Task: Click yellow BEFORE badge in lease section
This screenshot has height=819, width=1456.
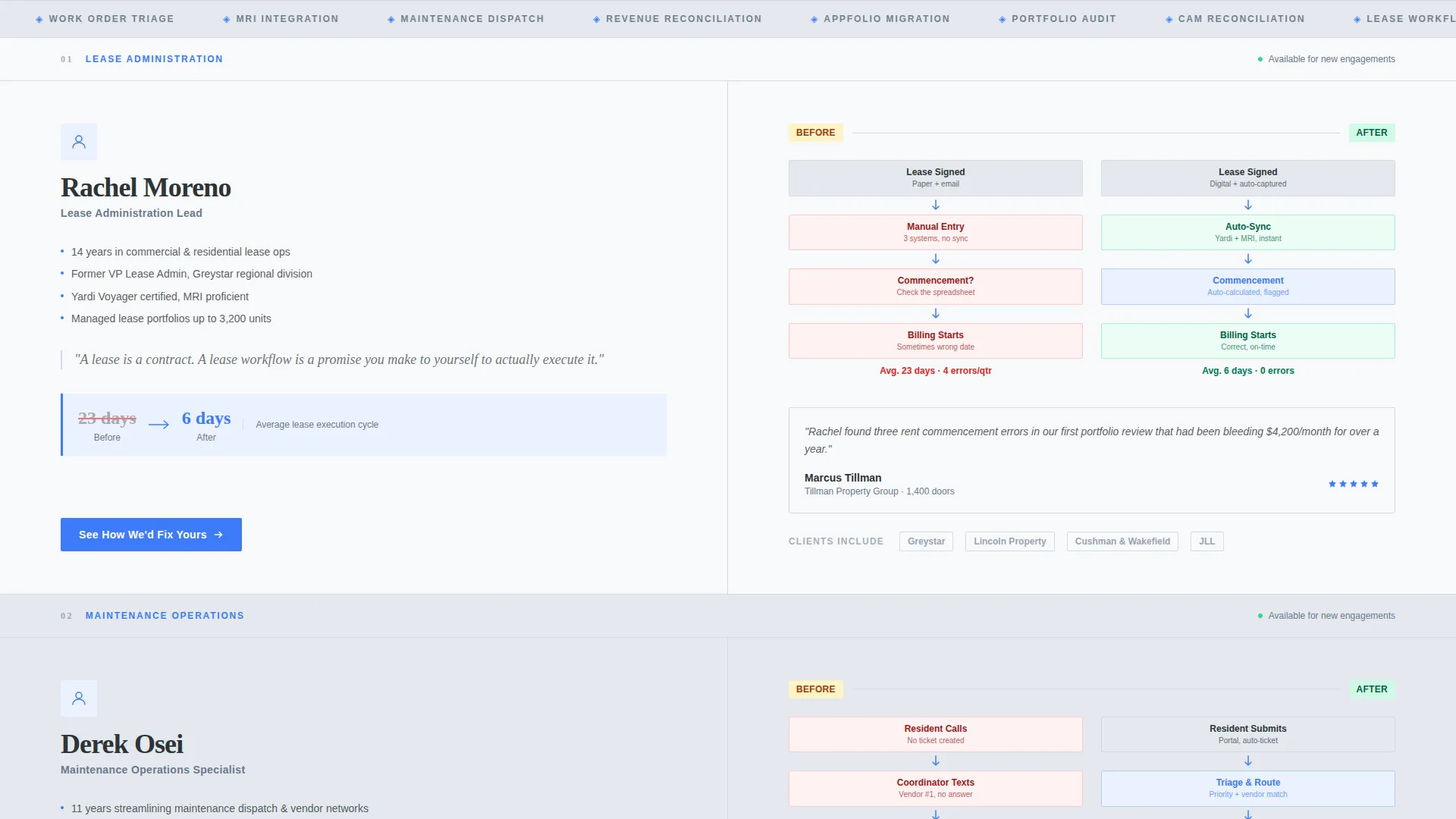Action: [815, 133]
